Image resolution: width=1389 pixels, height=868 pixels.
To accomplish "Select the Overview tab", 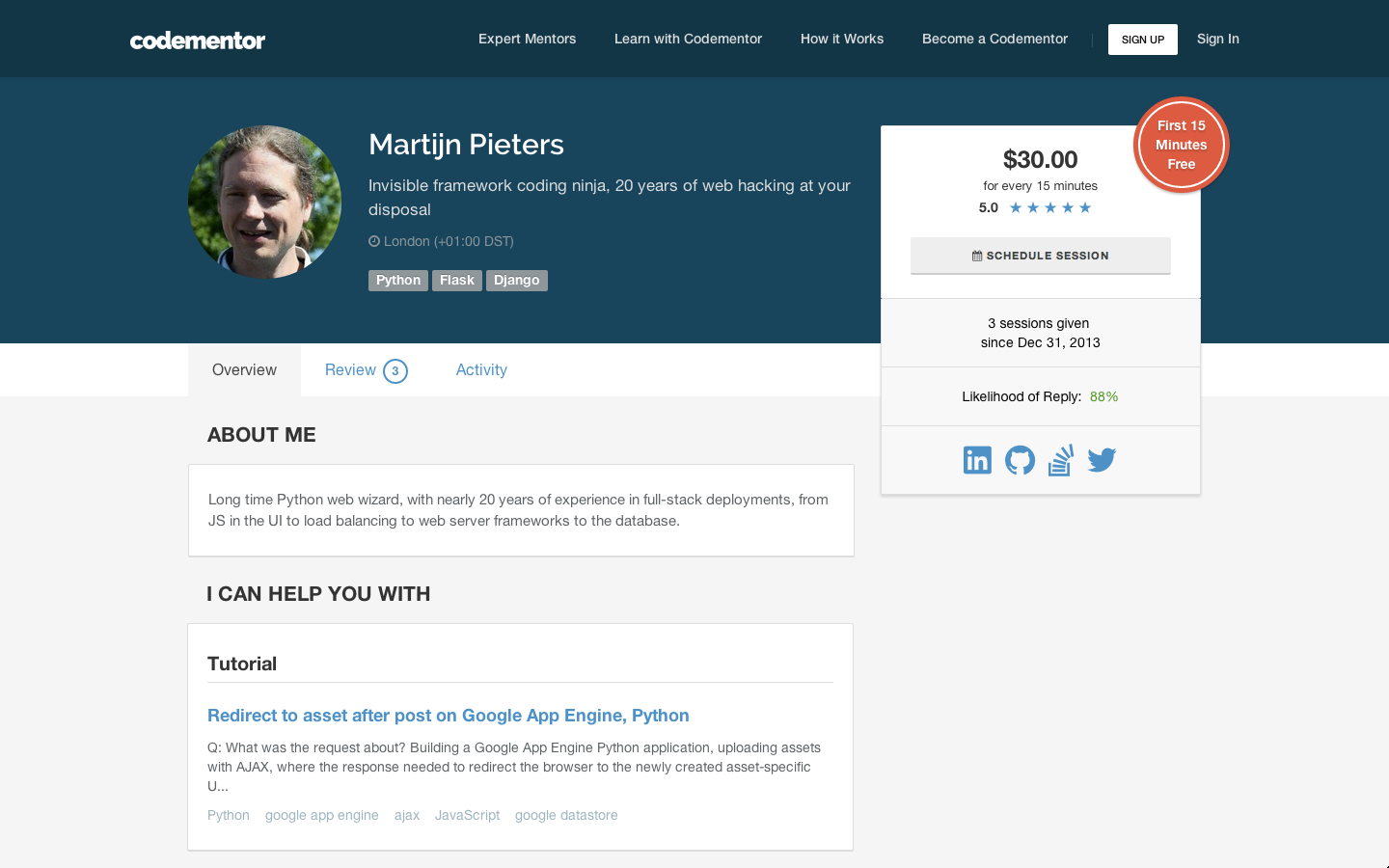I will click(x=244, y=370).
